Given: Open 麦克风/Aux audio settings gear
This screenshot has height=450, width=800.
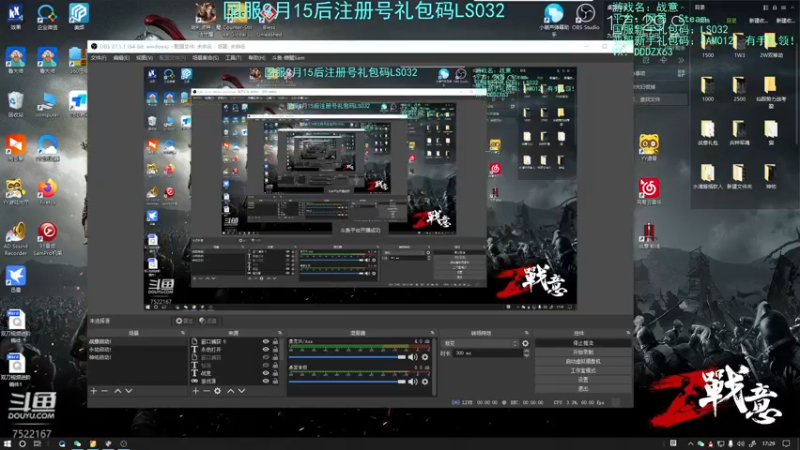Looking at the screenshot, I should tap(425, 357).
